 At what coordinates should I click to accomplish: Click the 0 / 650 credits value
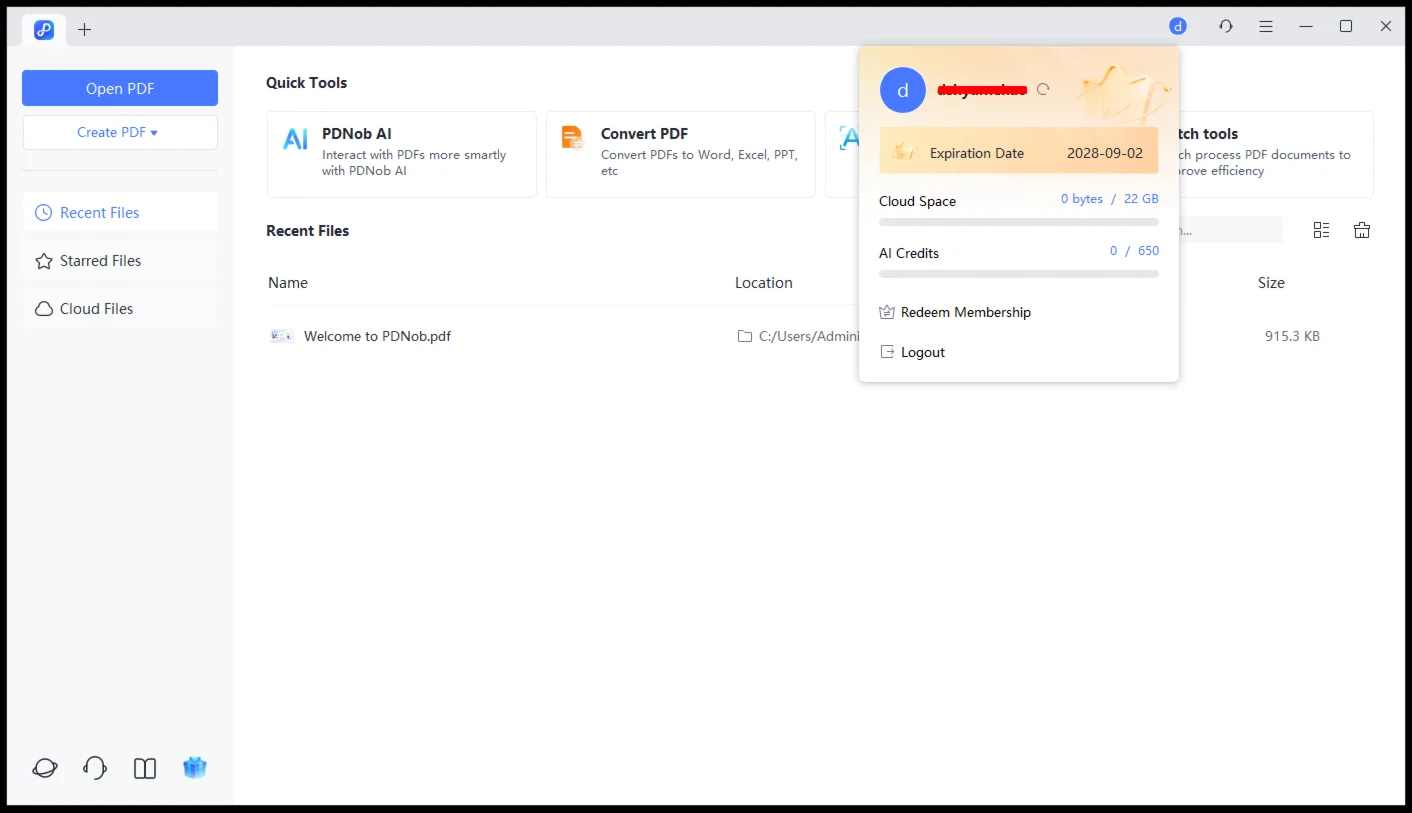(1134, 251)
